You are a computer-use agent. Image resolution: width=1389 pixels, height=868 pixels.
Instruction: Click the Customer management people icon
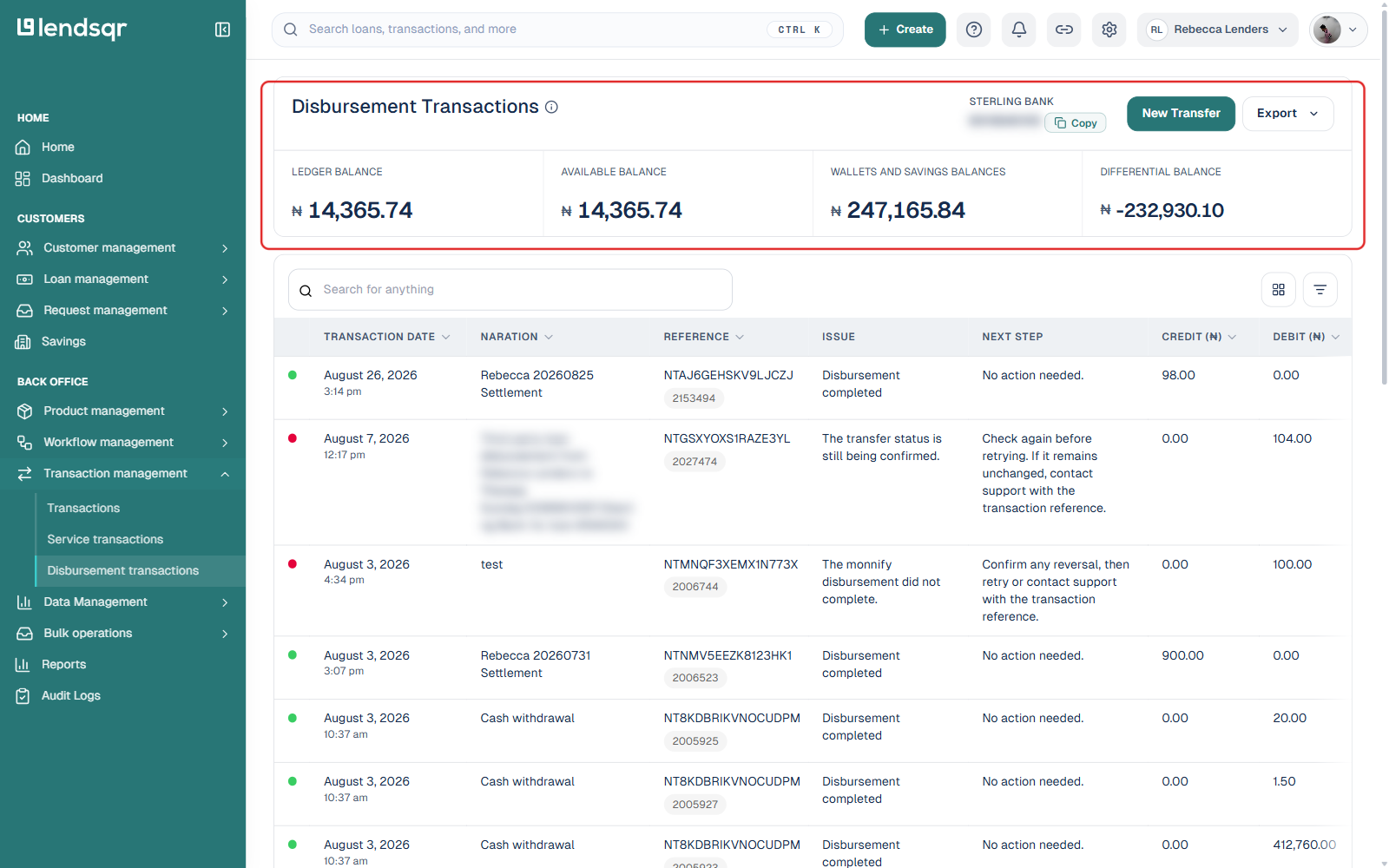(24, 248)
